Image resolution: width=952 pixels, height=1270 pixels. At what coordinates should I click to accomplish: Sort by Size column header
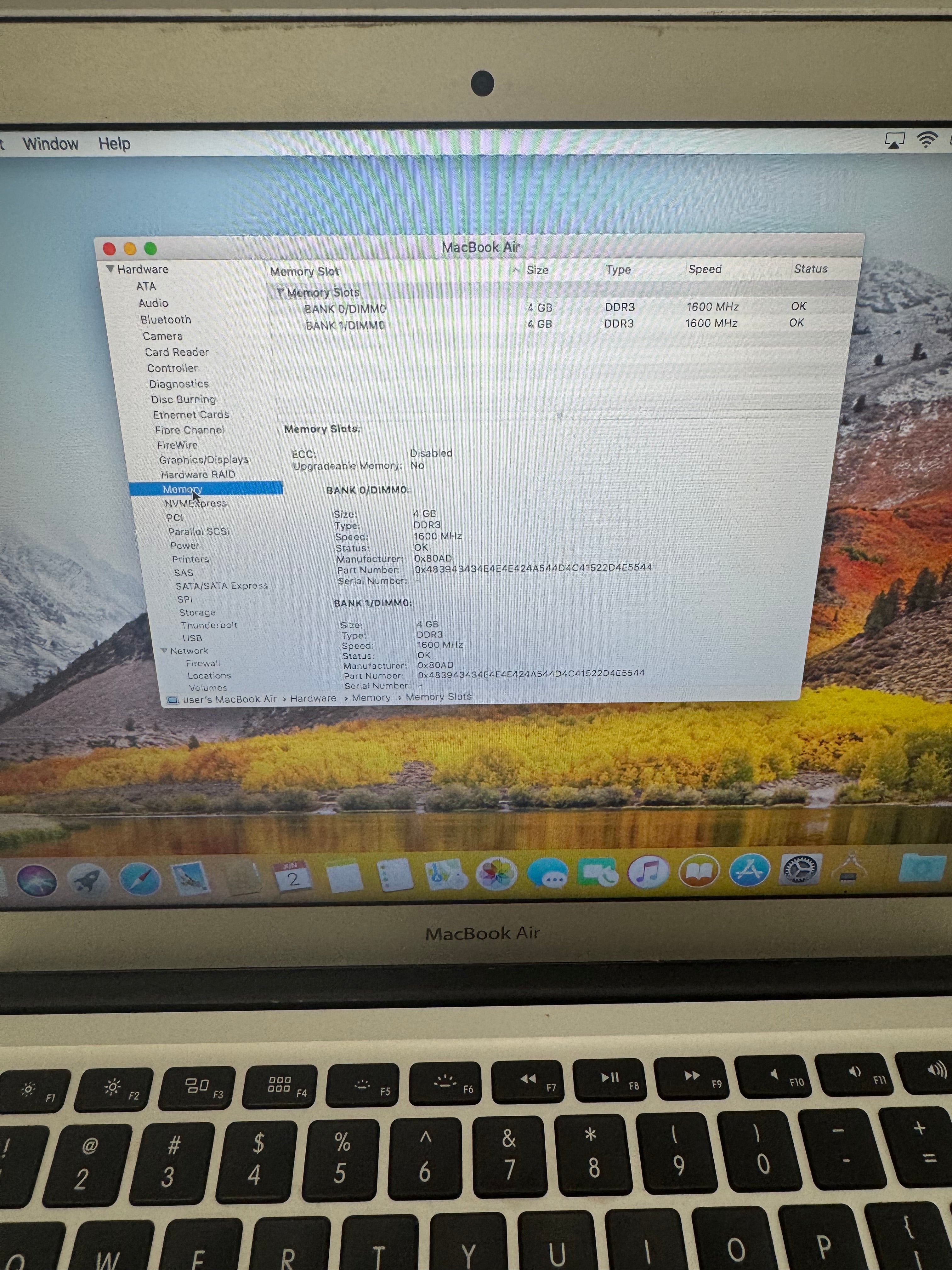click(537, 271)
